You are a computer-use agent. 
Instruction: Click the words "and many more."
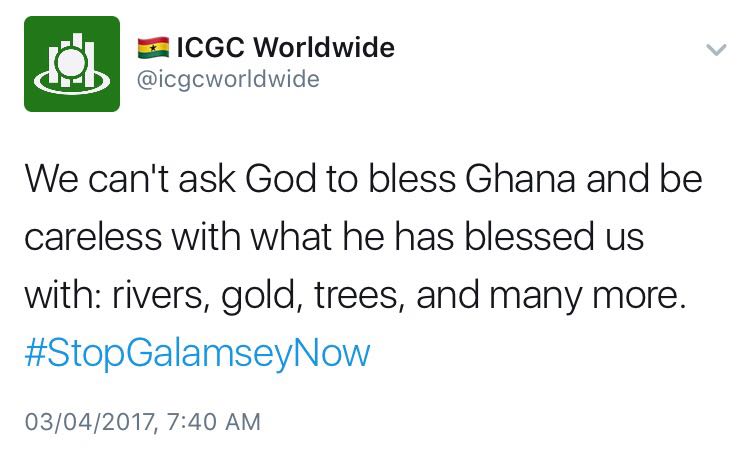(551, 296)
